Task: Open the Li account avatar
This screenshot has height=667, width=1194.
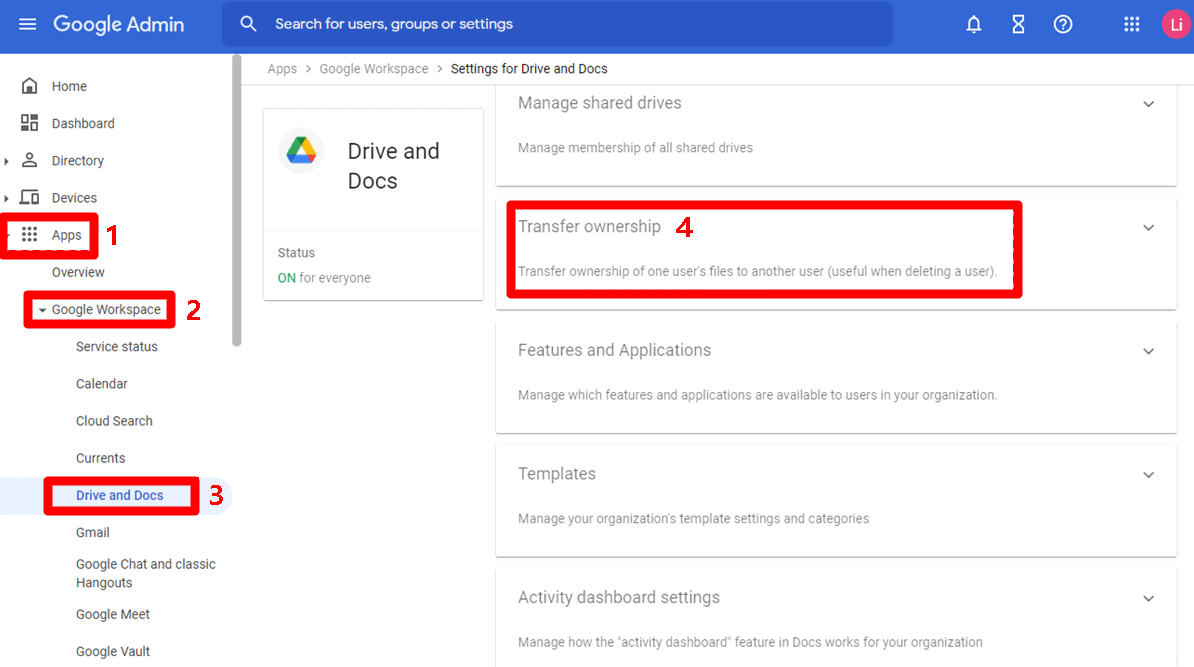Action: [1176, 24]
